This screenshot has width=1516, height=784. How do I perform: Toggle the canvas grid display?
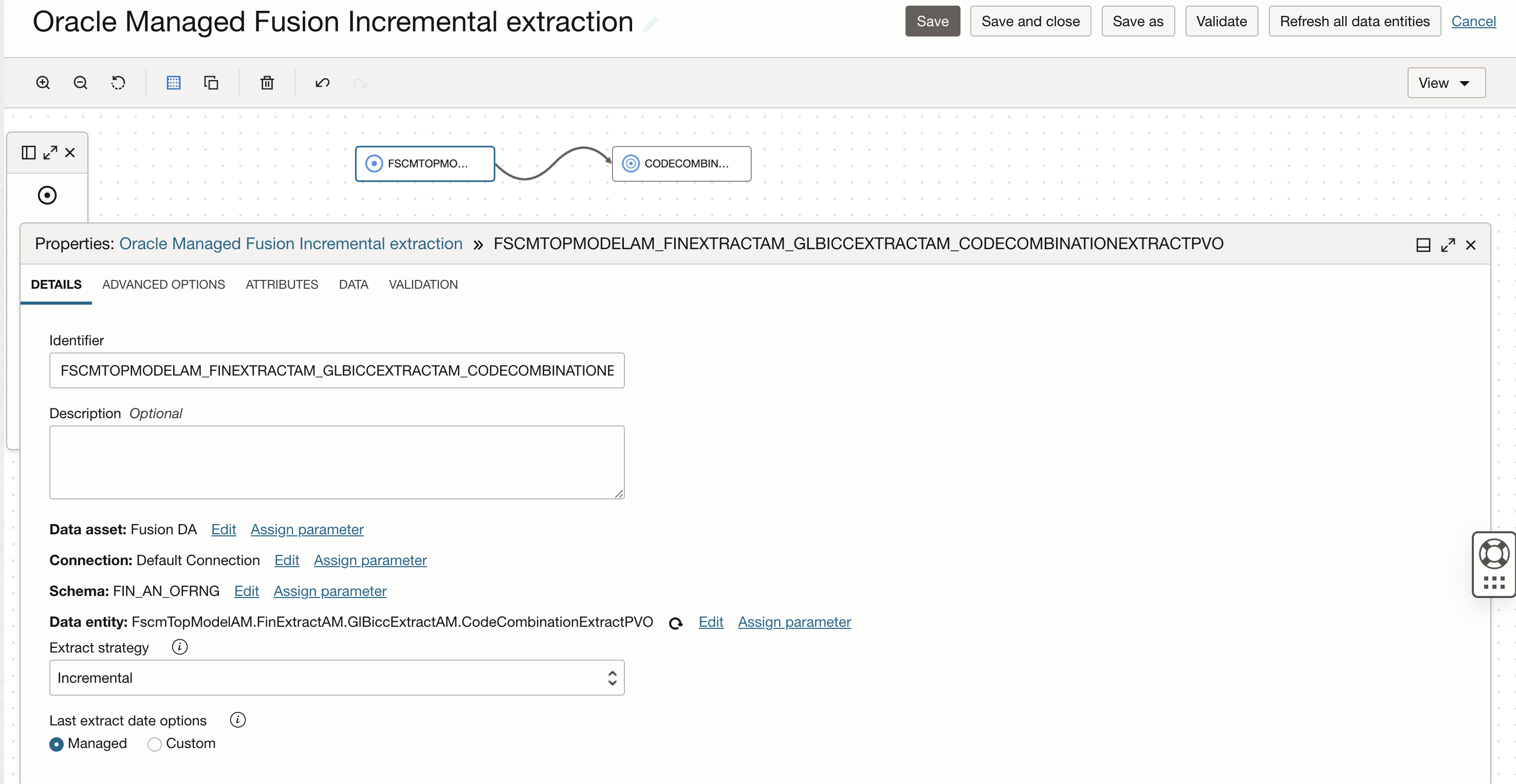click(174, 82)
